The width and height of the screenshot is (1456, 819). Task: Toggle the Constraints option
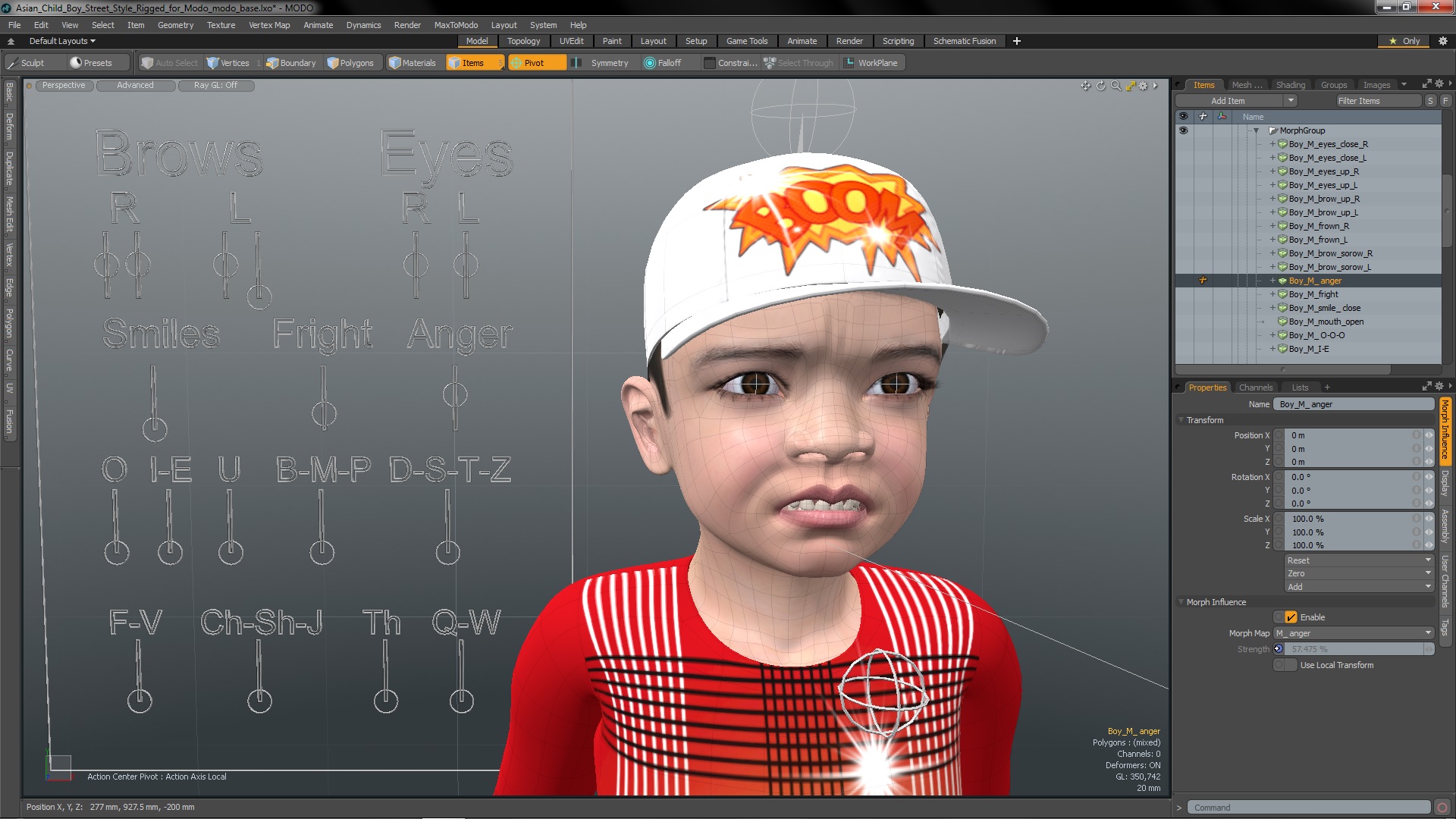[x=730, y=63]
